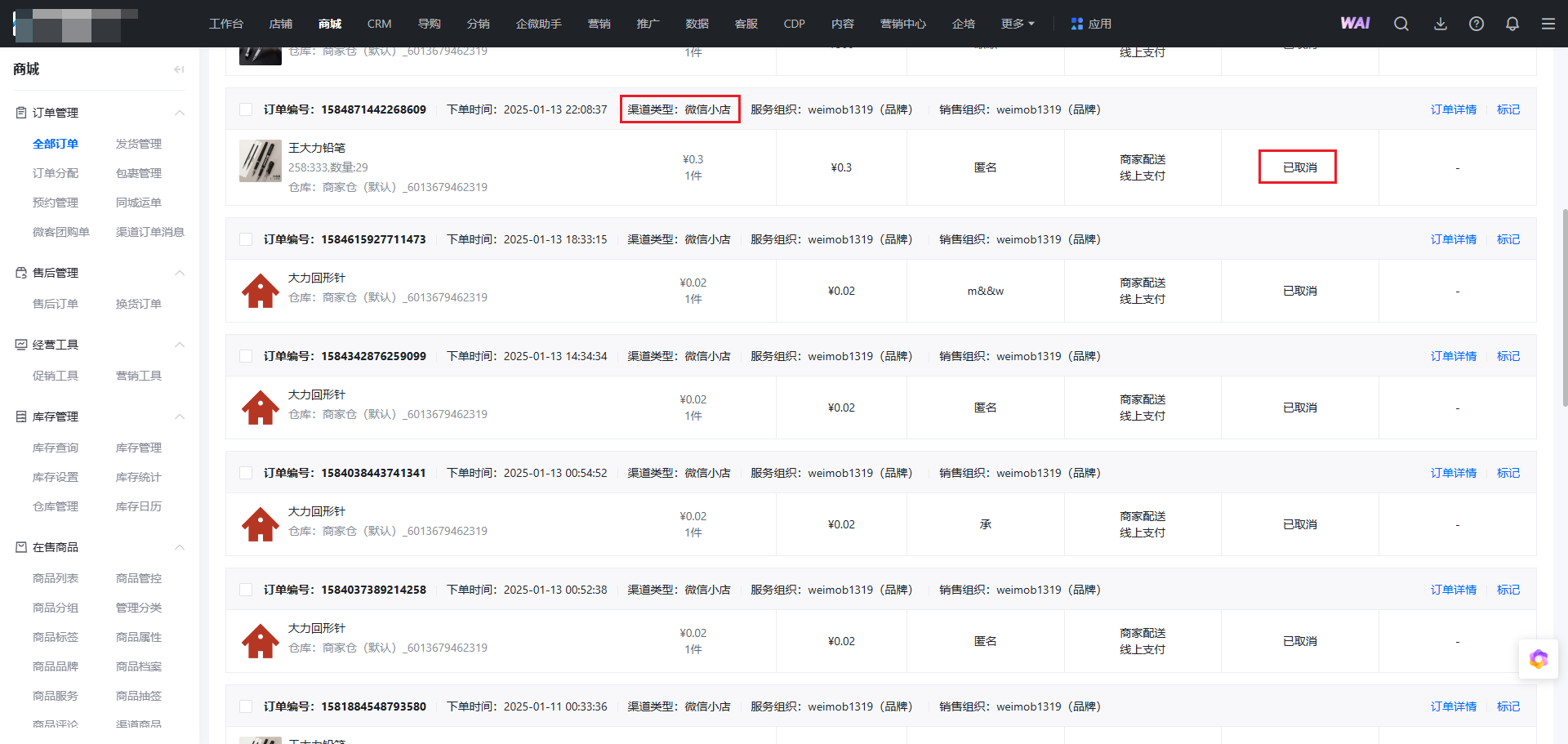
Task: Open 渠道订单消息 in sidebar
Action: point(150,232)
